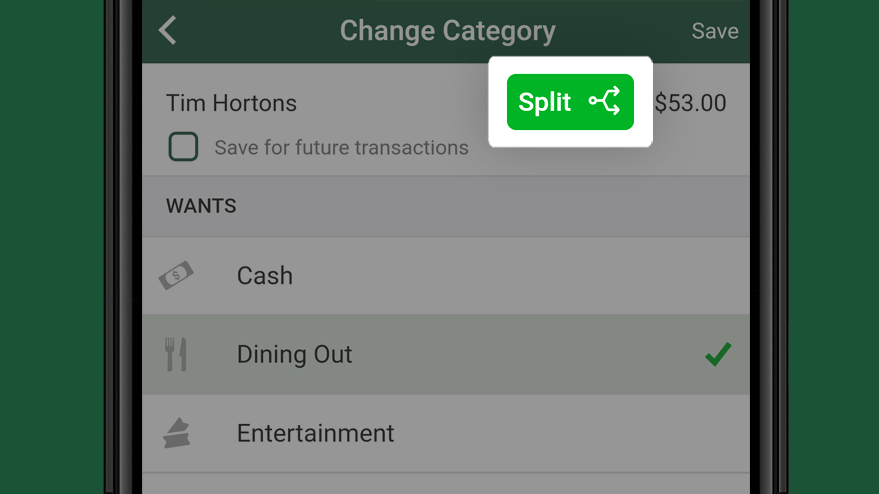Tap the Tim Hortons merchant name
The width and height of the screenshot is (879, 494).
[x=231, y=103]
